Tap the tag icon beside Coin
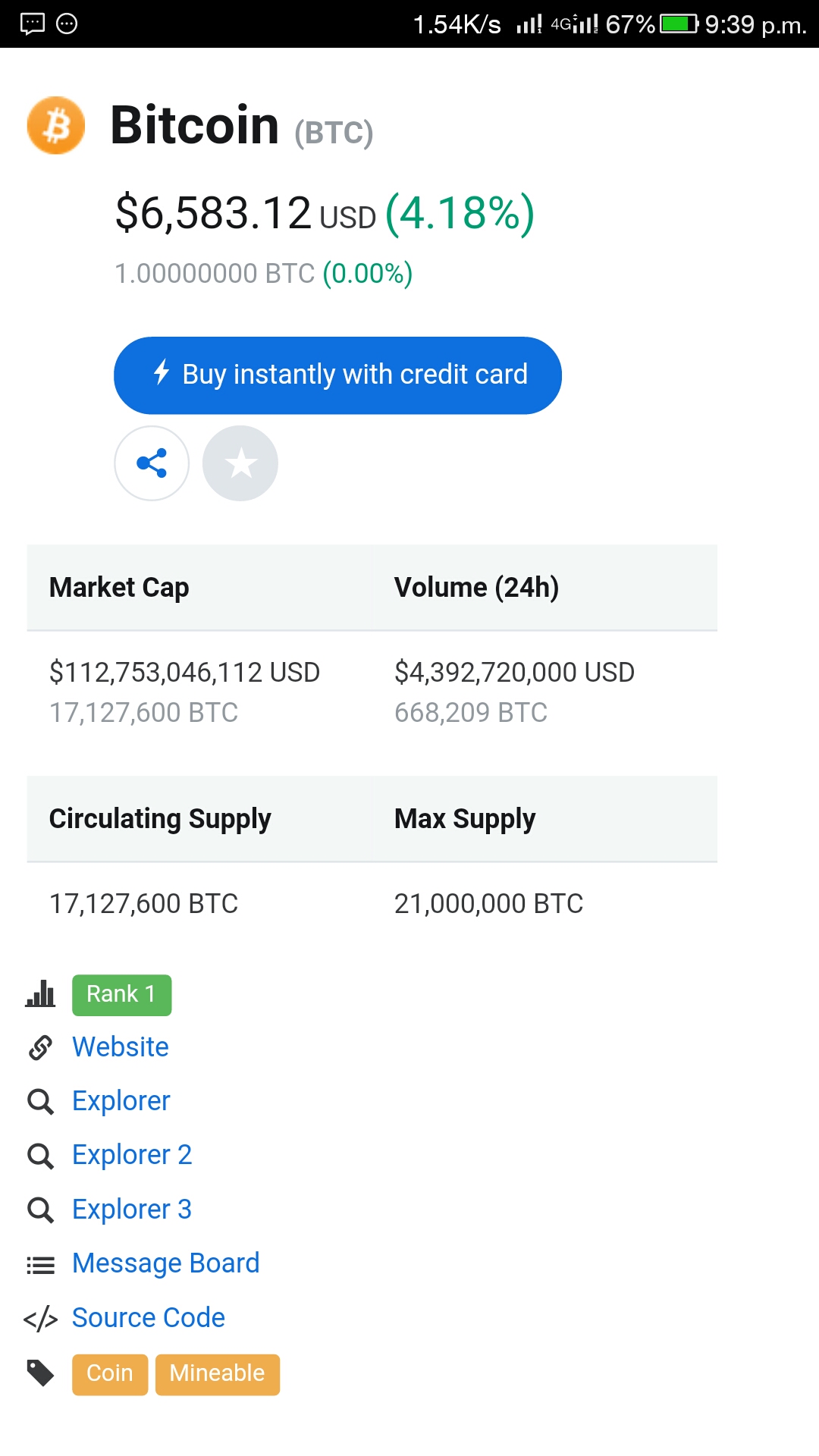Screen dimensions: 819x1456 (40, 1373)
